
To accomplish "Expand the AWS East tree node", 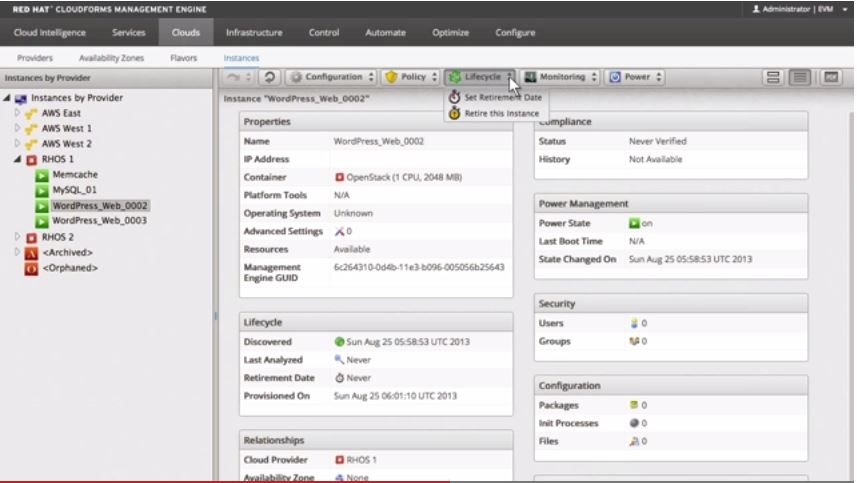I will pyautogui.click(x=17, y=113).
